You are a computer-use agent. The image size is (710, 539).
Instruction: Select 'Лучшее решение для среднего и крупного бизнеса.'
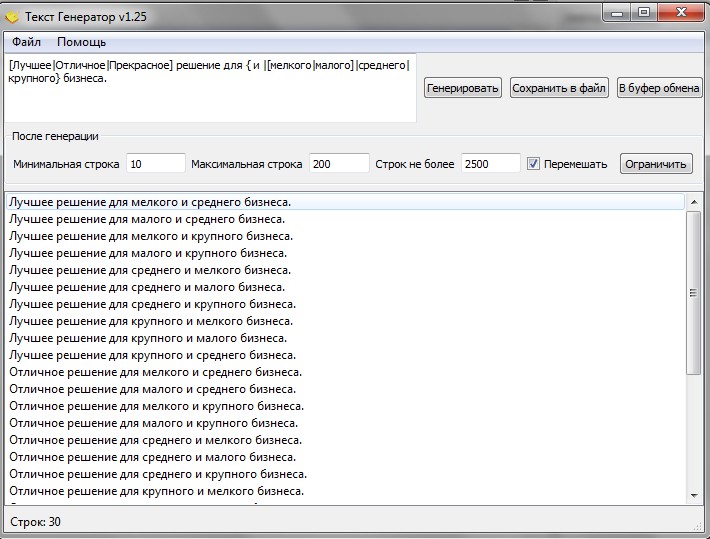tap(346, 304)
